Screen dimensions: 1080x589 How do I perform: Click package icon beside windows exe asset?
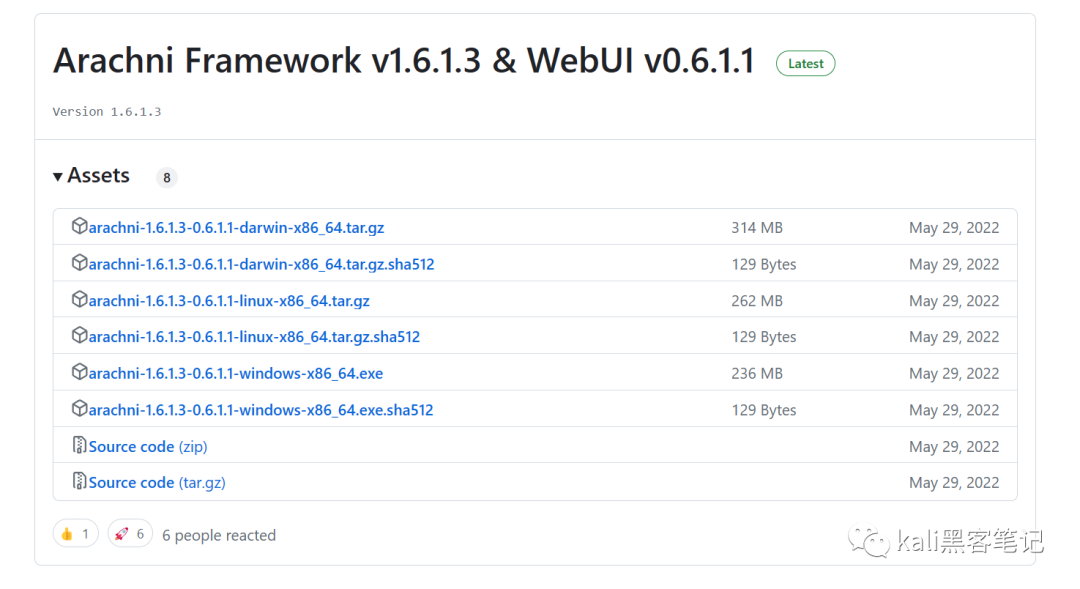(x=79, y=373)
